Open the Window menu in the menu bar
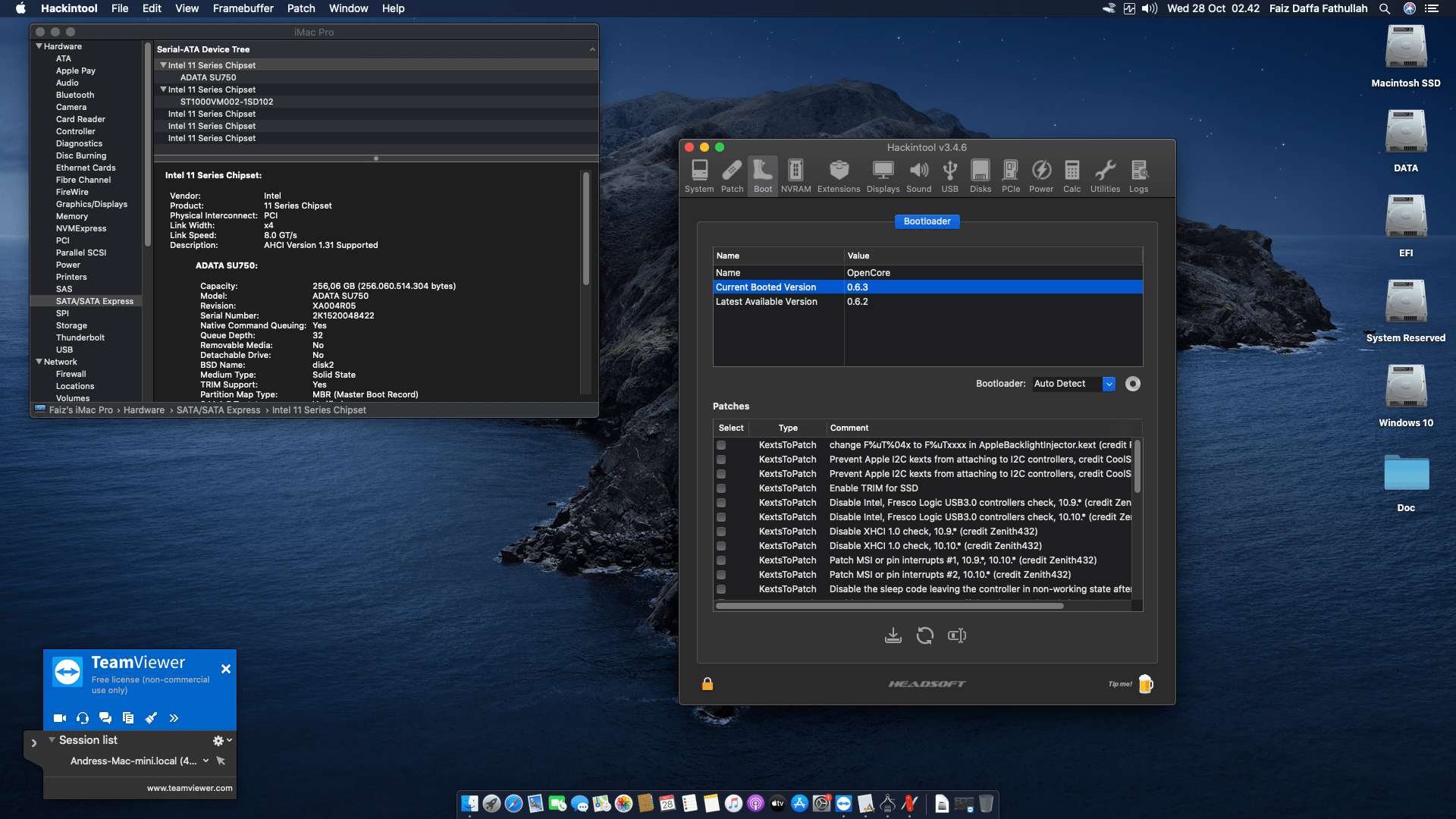This screenshot has height=819, width=1456. [x=348, y=8]
